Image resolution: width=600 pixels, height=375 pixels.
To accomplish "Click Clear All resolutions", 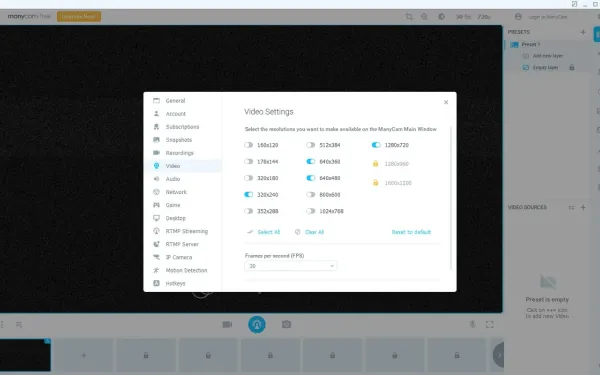I will click(x=310, y=232).
